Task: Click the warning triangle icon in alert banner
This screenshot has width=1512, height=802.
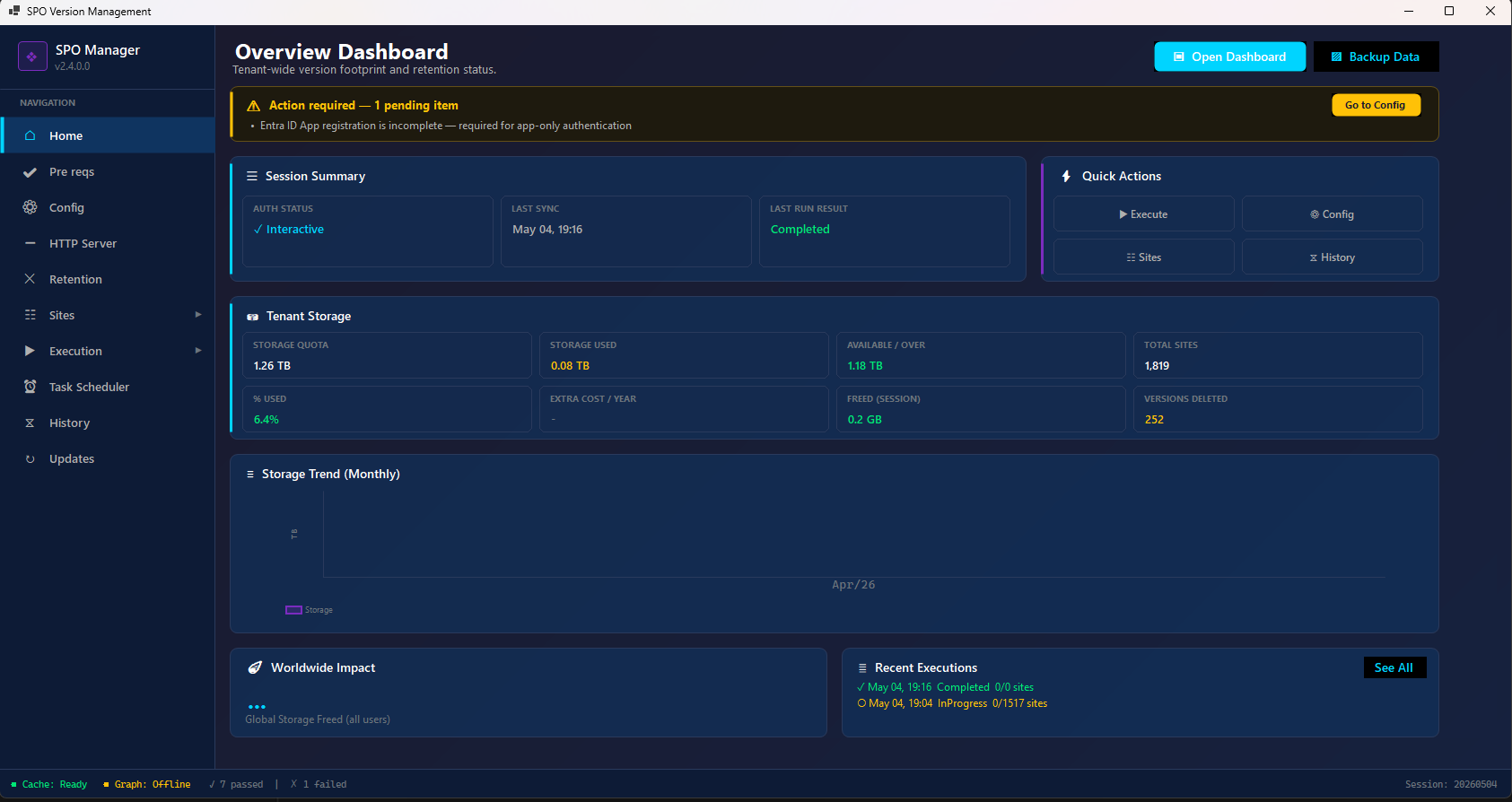Action: 253,106
